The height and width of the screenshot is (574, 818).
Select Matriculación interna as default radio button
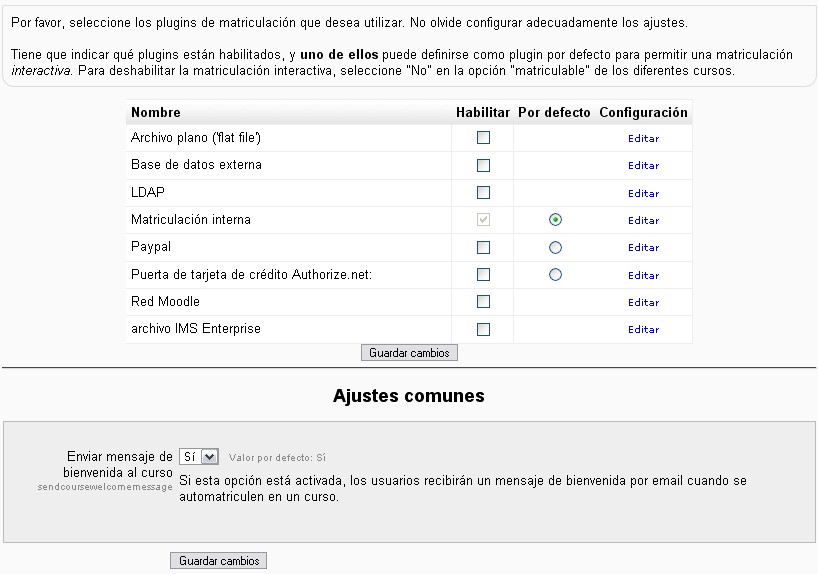click(555, 220)
